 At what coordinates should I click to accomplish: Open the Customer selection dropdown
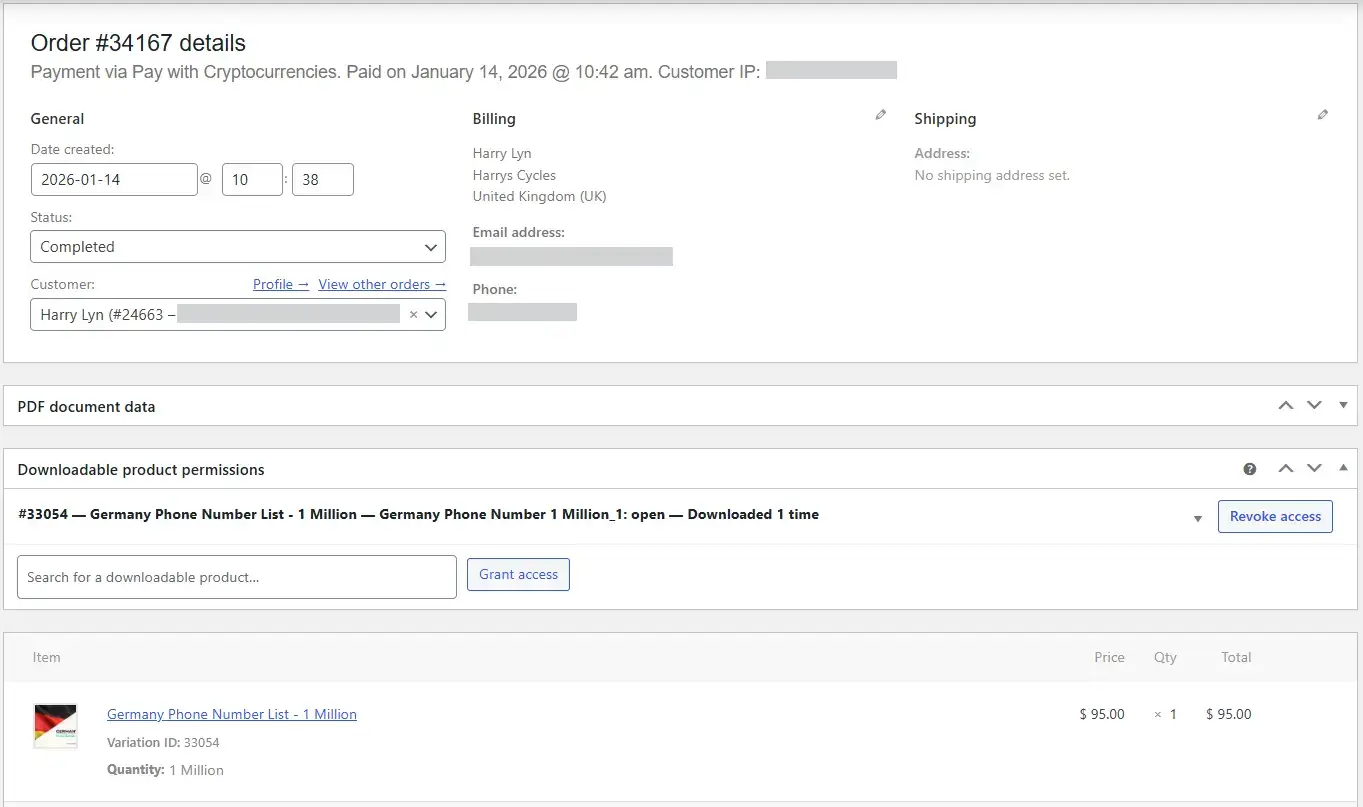tap(431, 315)
